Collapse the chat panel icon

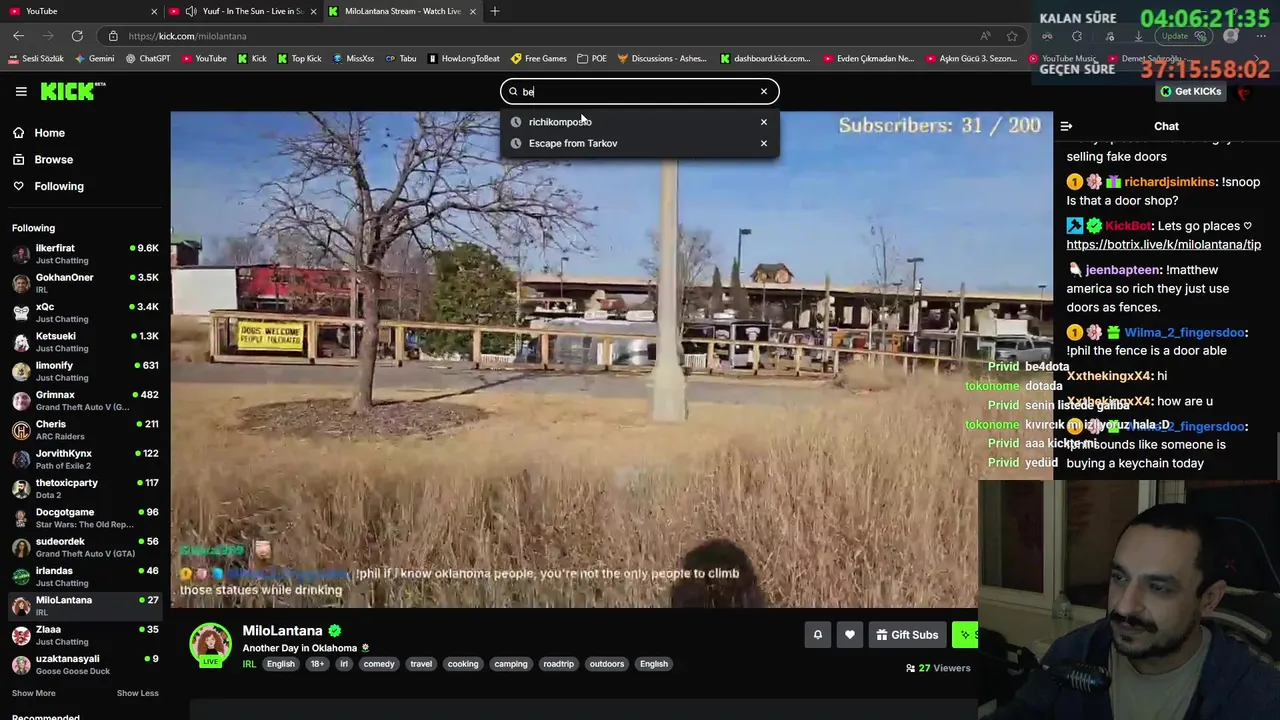(x=1066, y=126)
